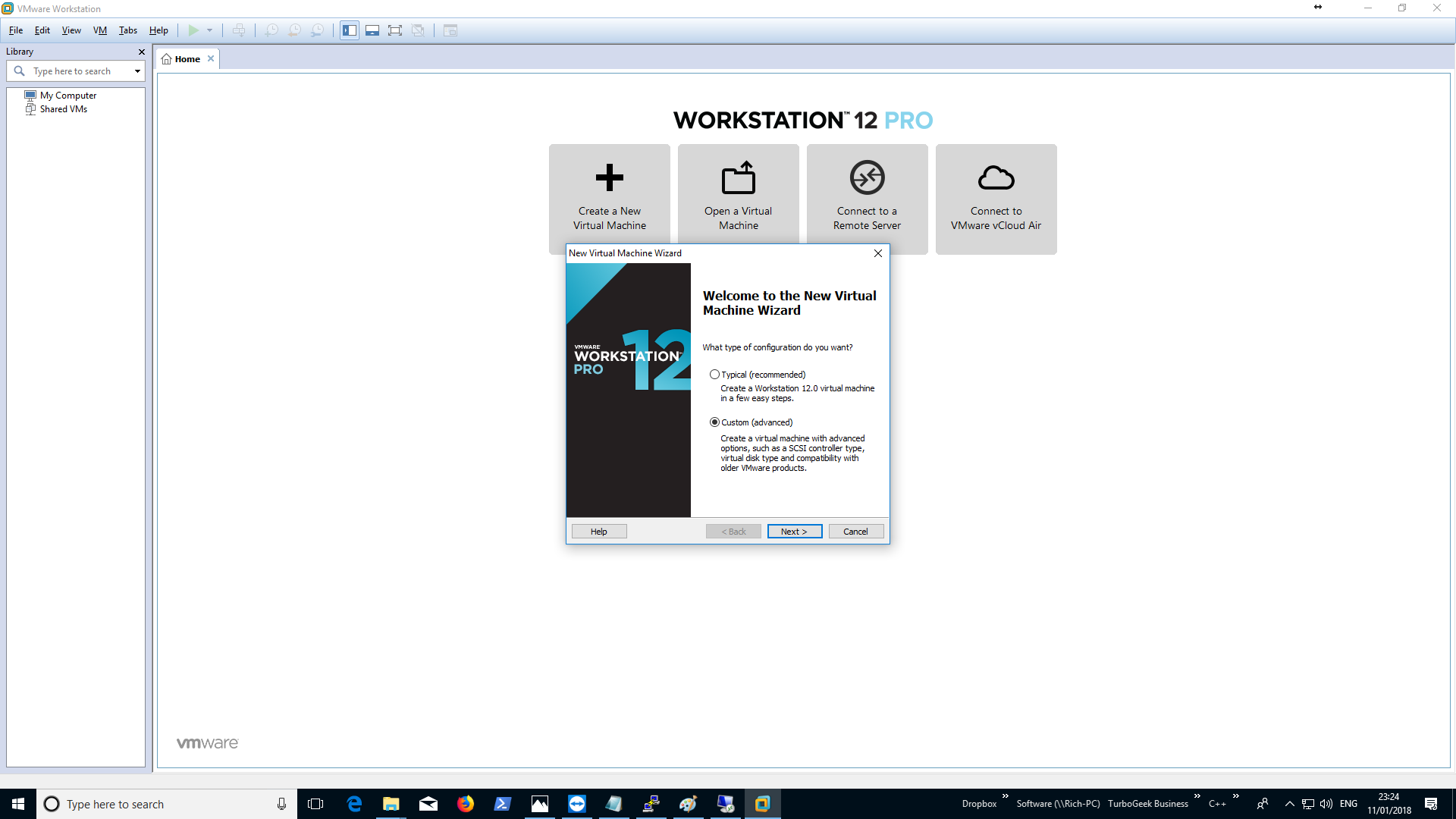1456x819 pixels.
Task: Select the Custom (advanced) radio button
Action: 714,422
